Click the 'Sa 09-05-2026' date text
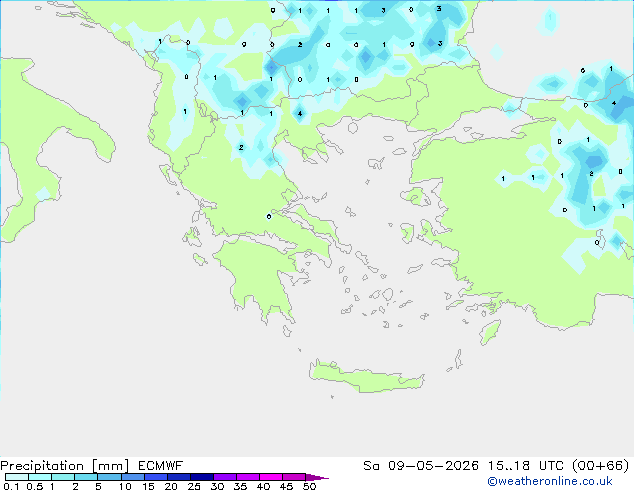 [421, 465]
